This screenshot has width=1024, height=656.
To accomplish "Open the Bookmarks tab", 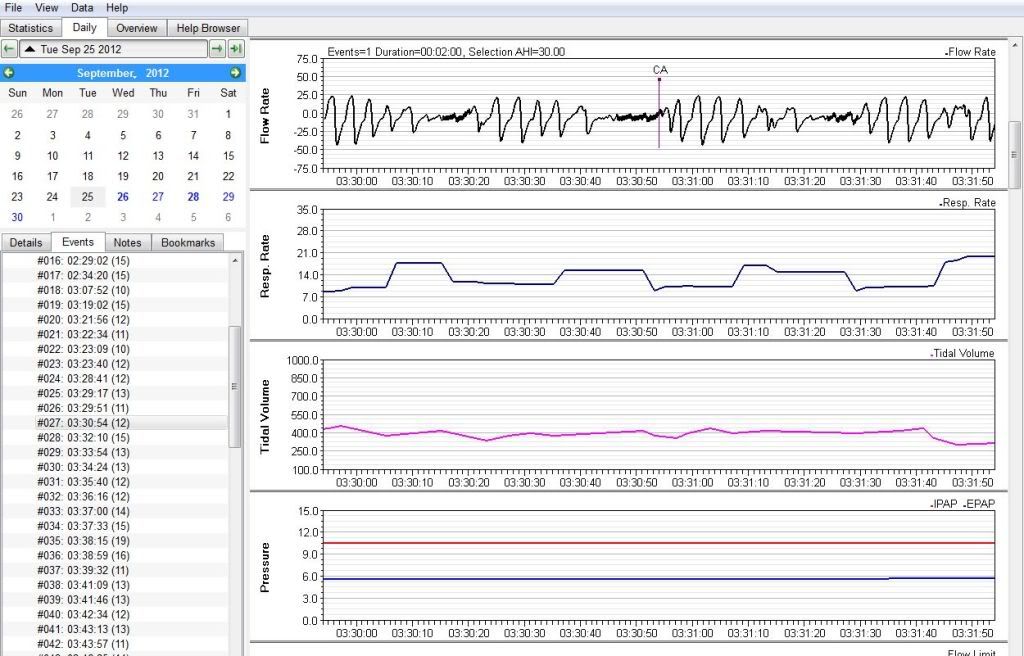I will coord(188,242).
